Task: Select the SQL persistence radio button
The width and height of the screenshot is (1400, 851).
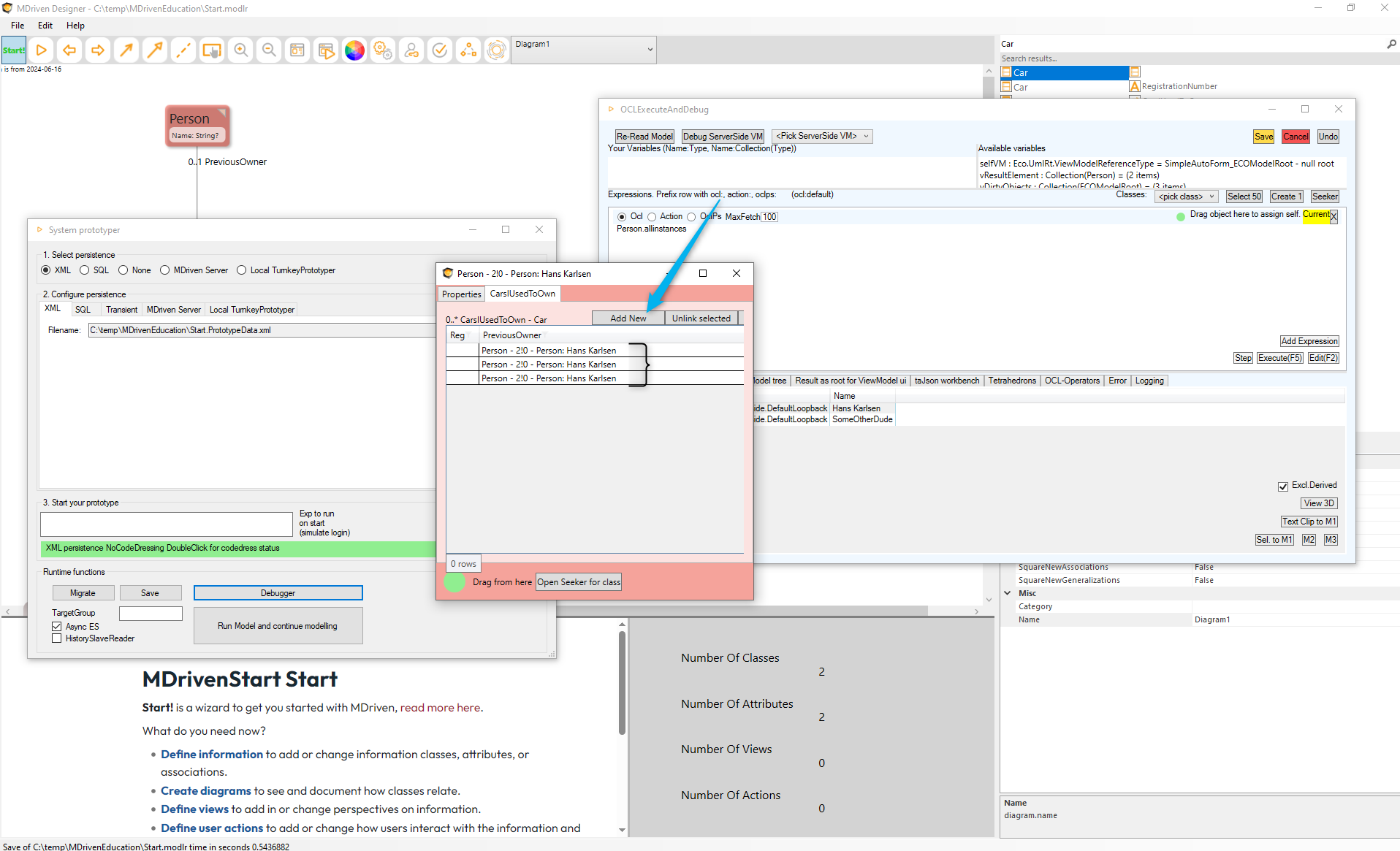Action: pos(85,270)
